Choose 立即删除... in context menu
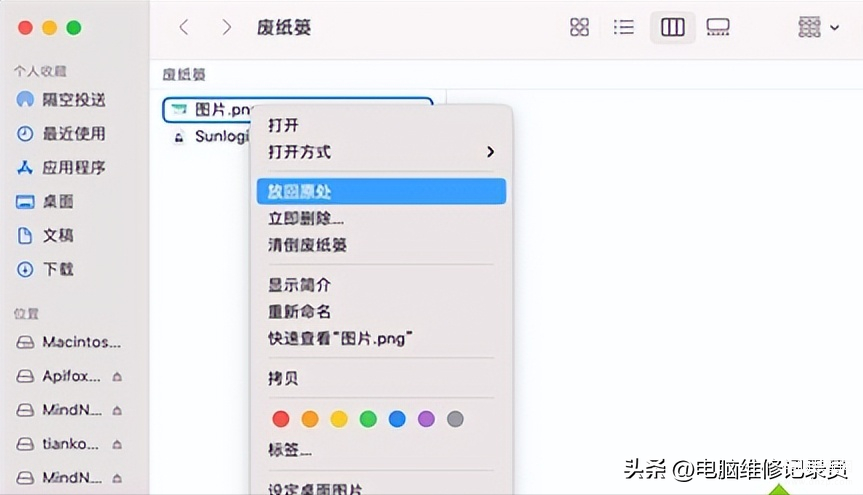This screenshot has height=495, width=863. (305, 219)
